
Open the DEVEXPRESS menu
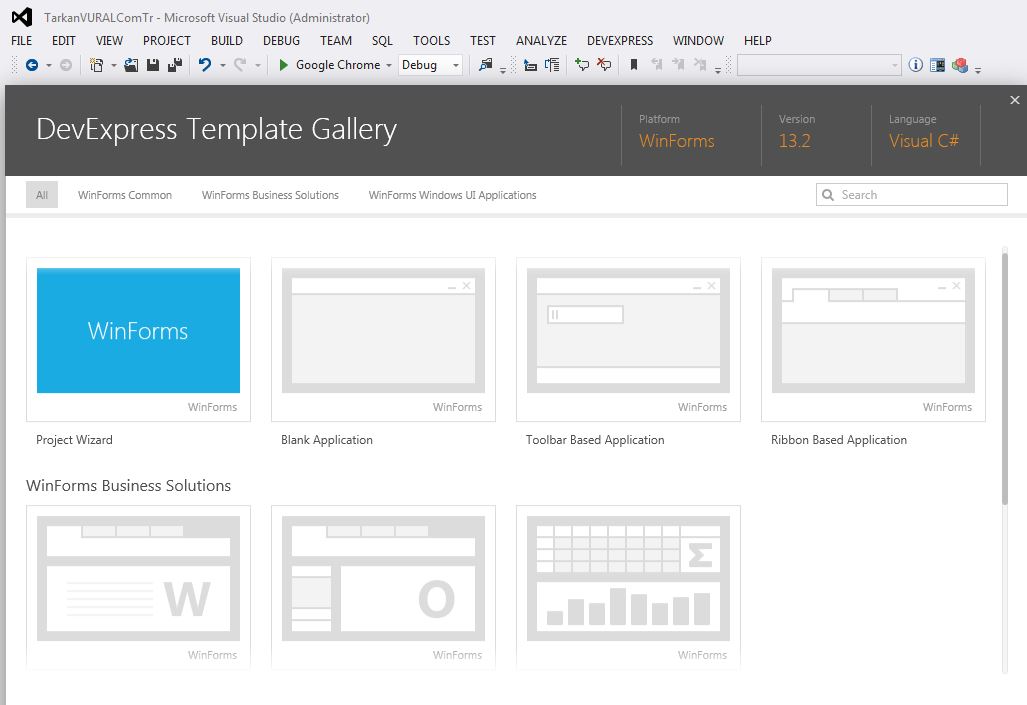[620, 41]
